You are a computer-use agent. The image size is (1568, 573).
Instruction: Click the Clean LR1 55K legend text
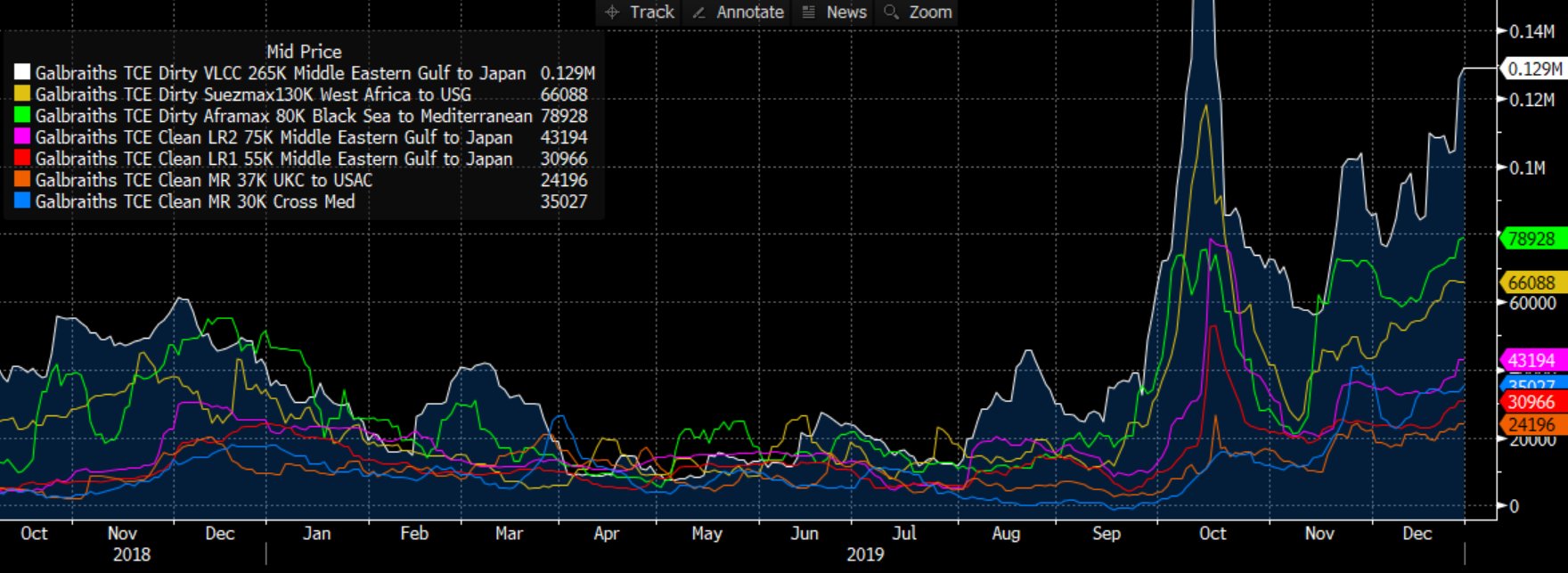click(x=274, y=159)
